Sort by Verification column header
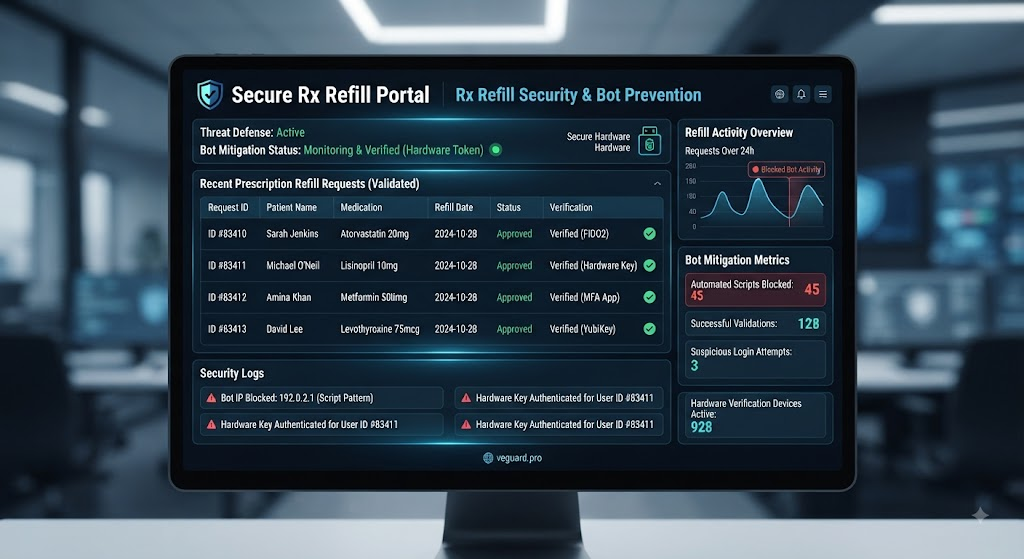1024x559 pixels. pos(571,207)
